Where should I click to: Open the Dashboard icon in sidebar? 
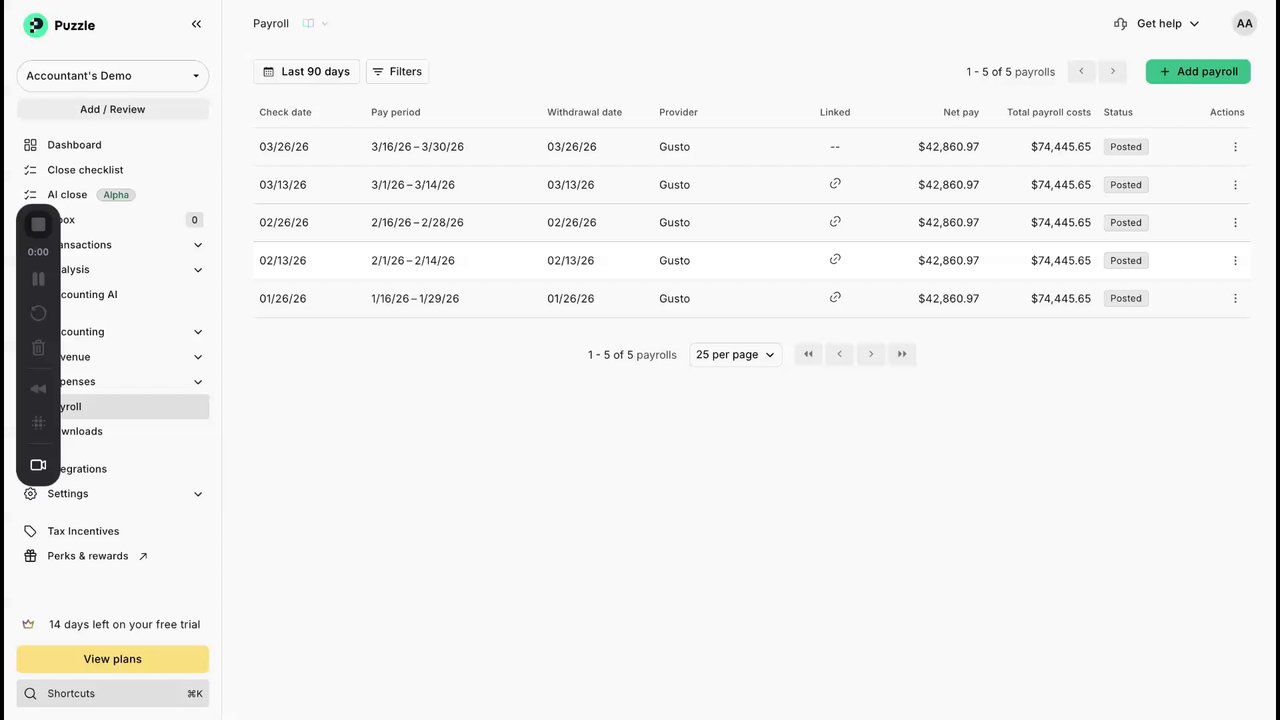pyautogui.click(x=30, y=145)
